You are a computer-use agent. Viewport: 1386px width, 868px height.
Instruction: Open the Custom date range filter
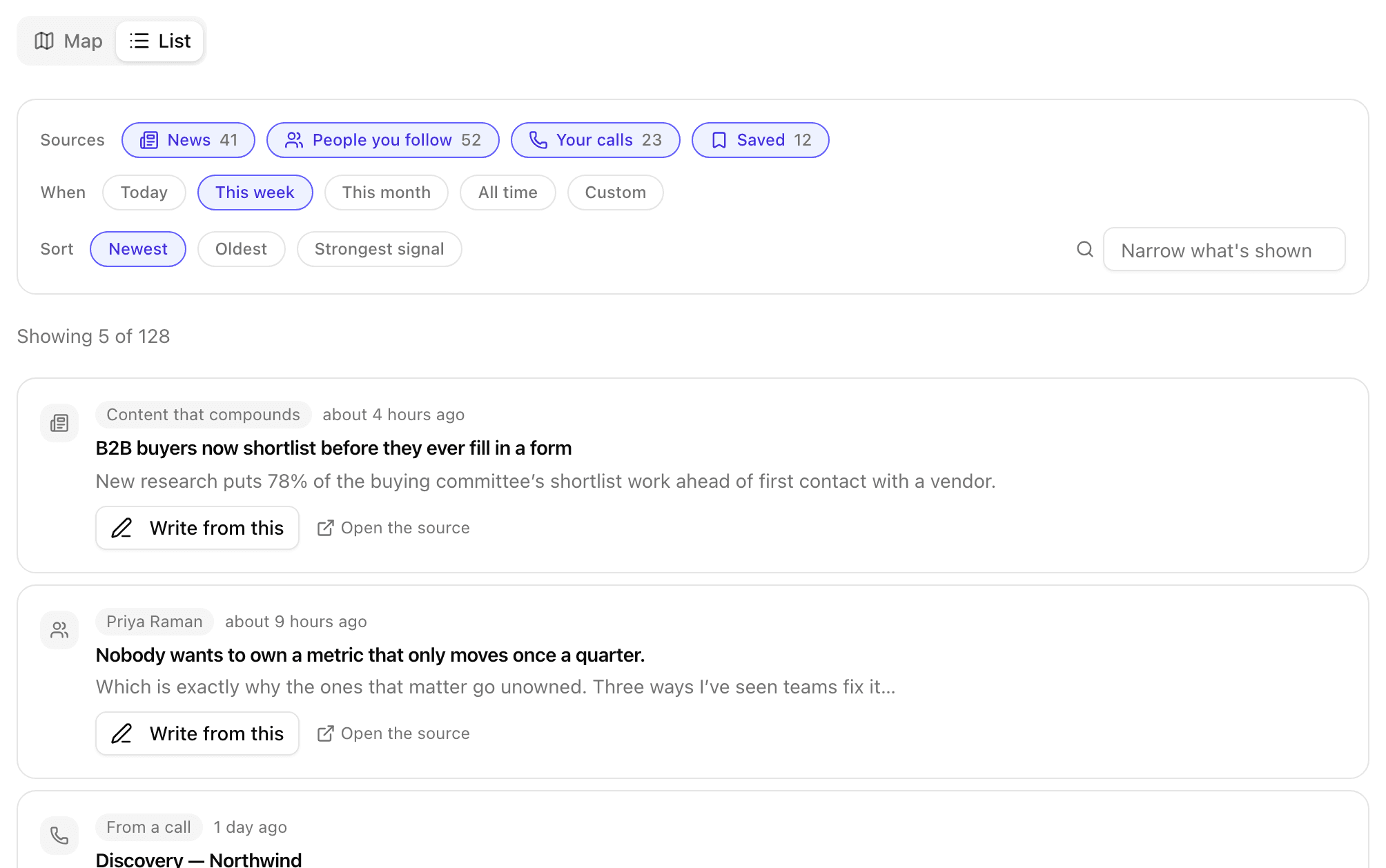pos(616,193)
